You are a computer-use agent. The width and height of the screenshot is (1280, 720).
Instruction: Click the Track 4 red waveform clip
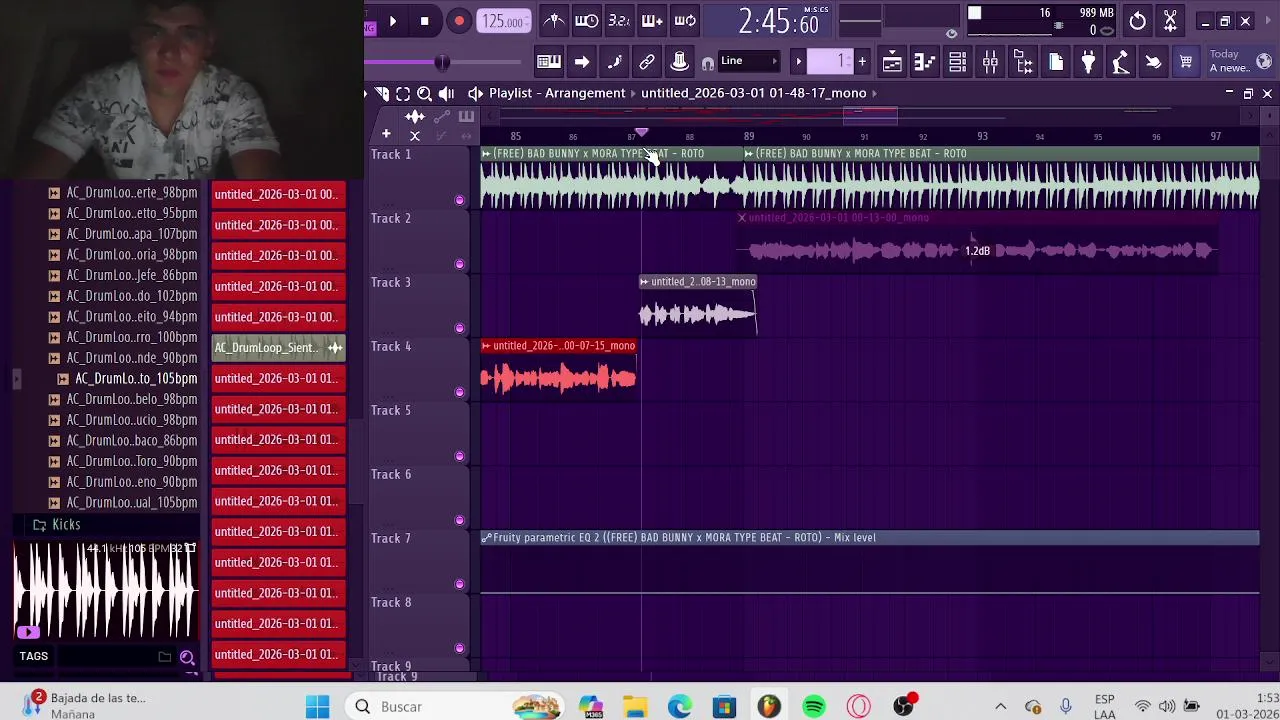tap(558, 378)
